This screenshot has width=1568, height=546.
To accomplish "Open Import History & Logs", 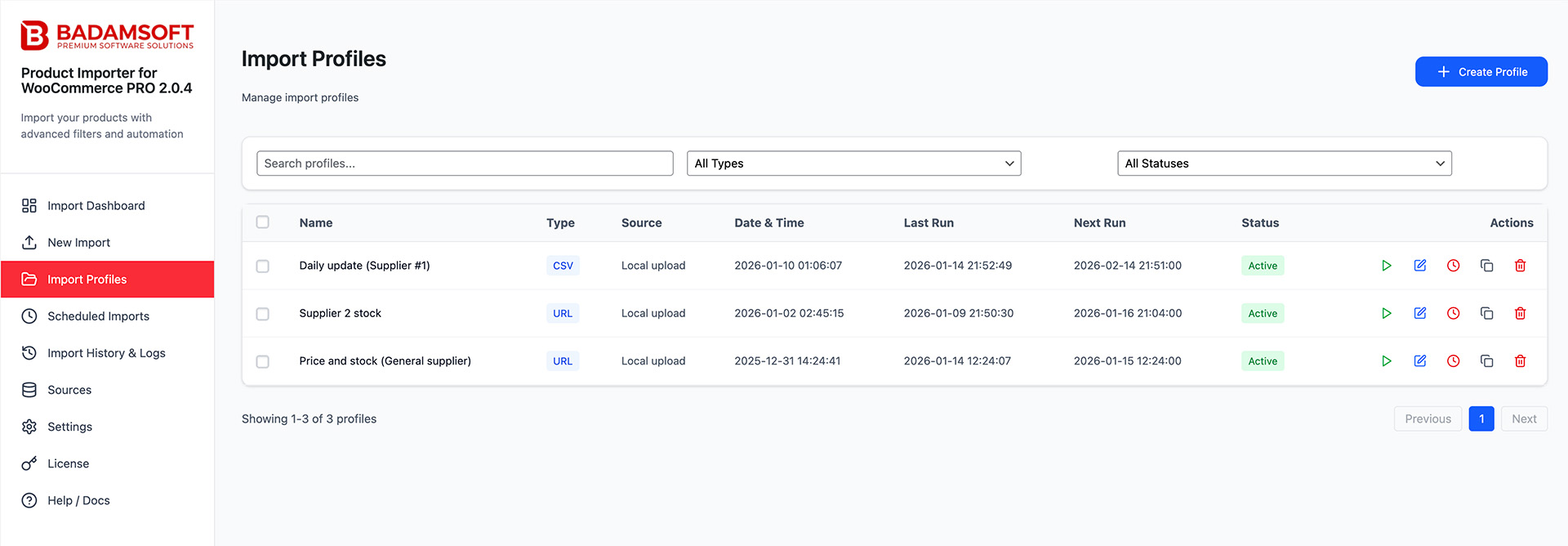I will pyautogui.click(x=107, y=353).
